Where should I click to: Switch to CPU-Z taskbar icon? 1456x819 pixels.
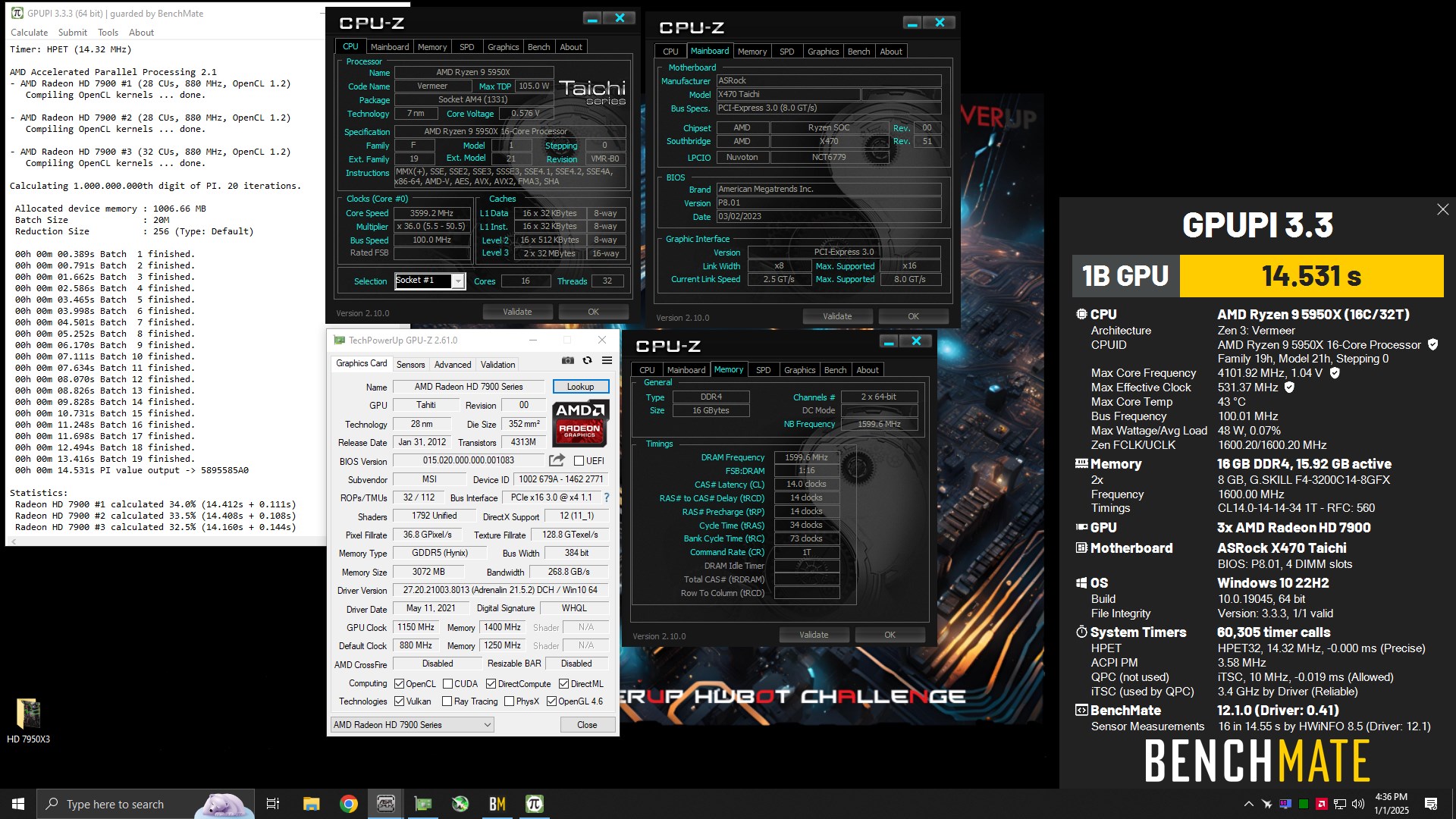click(x=386, y=804)
